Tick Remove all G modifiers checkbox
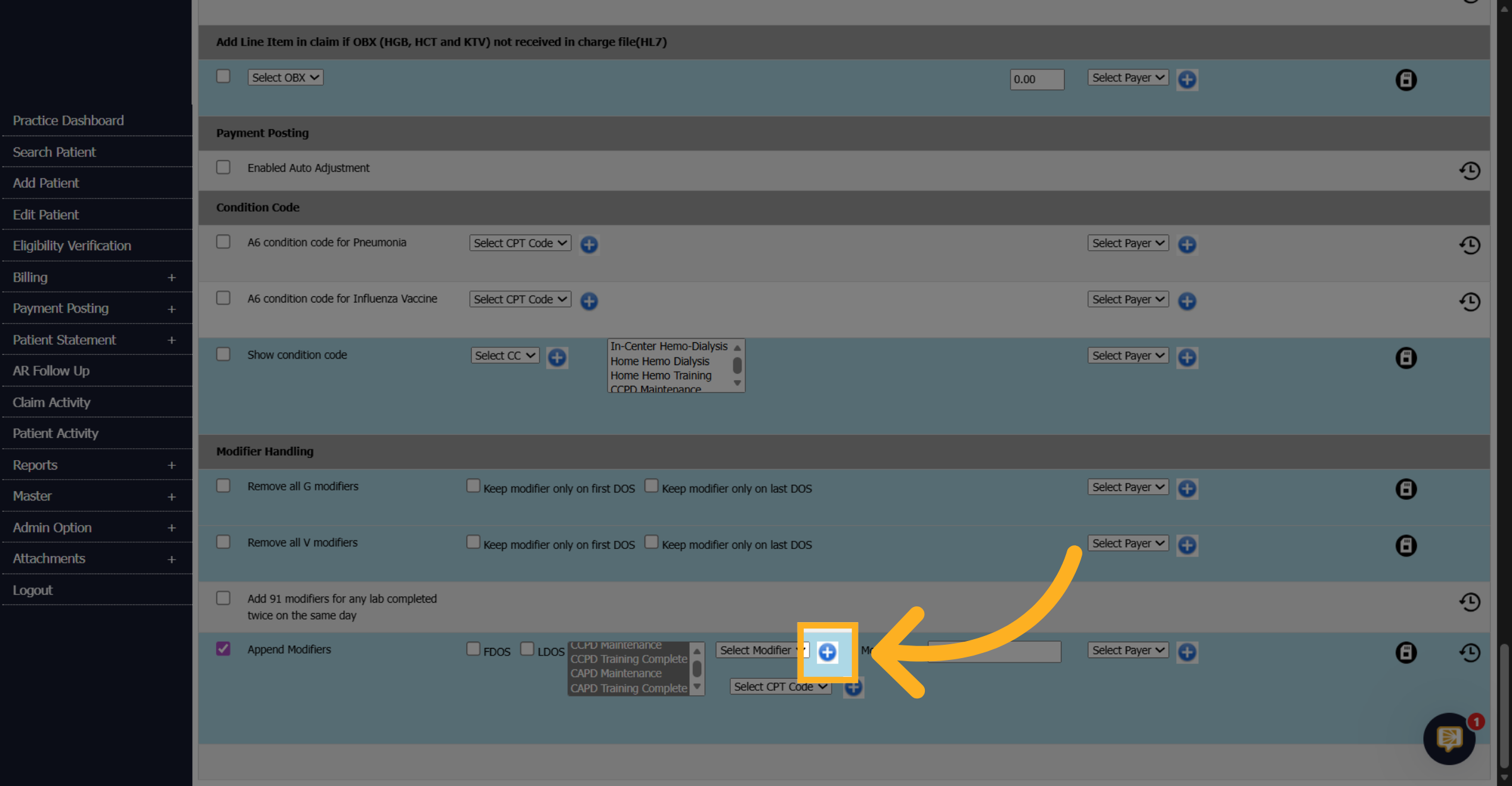 tap(223, 485)
